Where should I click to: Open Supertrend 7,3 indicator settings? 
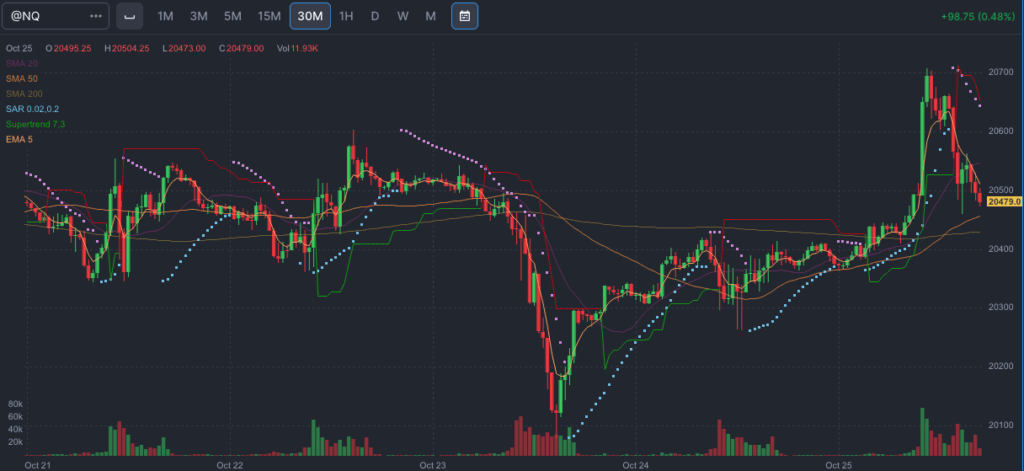point(34,123)
